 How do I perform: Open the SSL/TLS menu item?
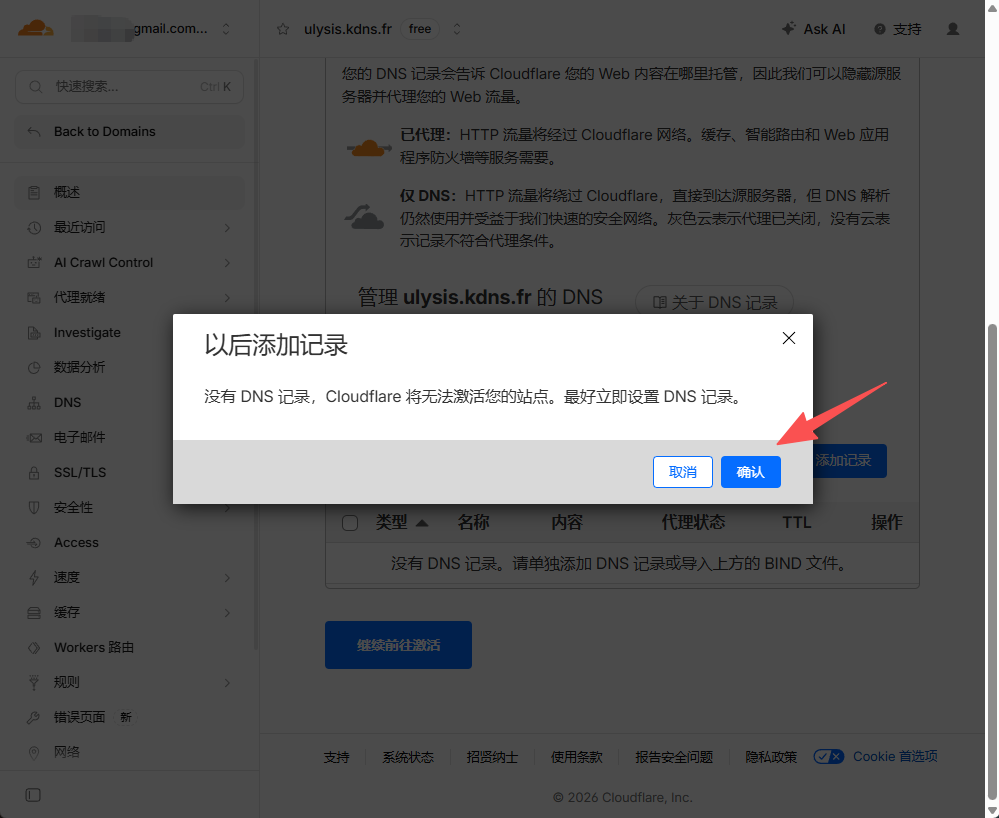point(129,473)
